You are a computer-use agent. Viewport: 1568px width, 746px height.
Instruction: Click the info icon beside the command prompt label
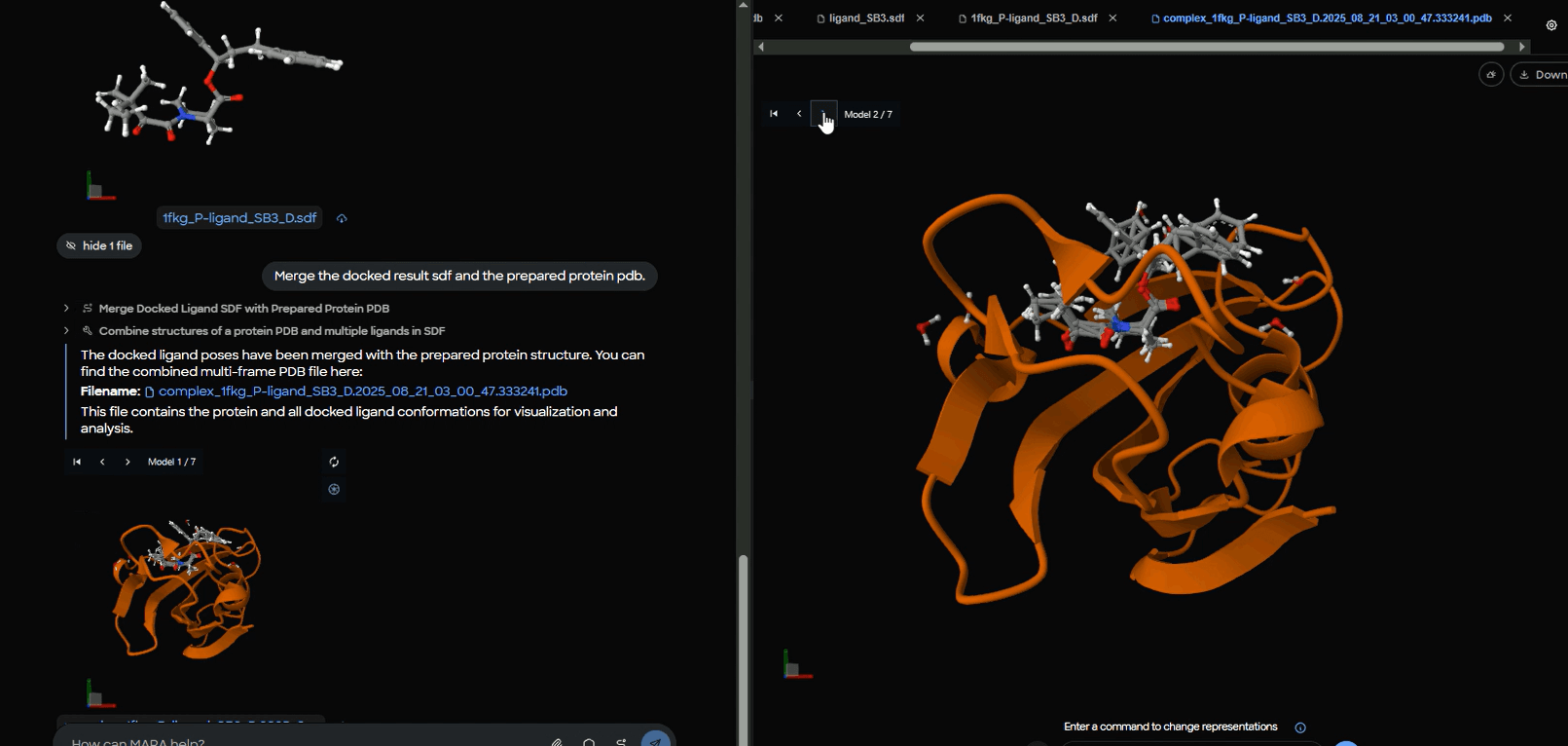tap(1300, 727)
